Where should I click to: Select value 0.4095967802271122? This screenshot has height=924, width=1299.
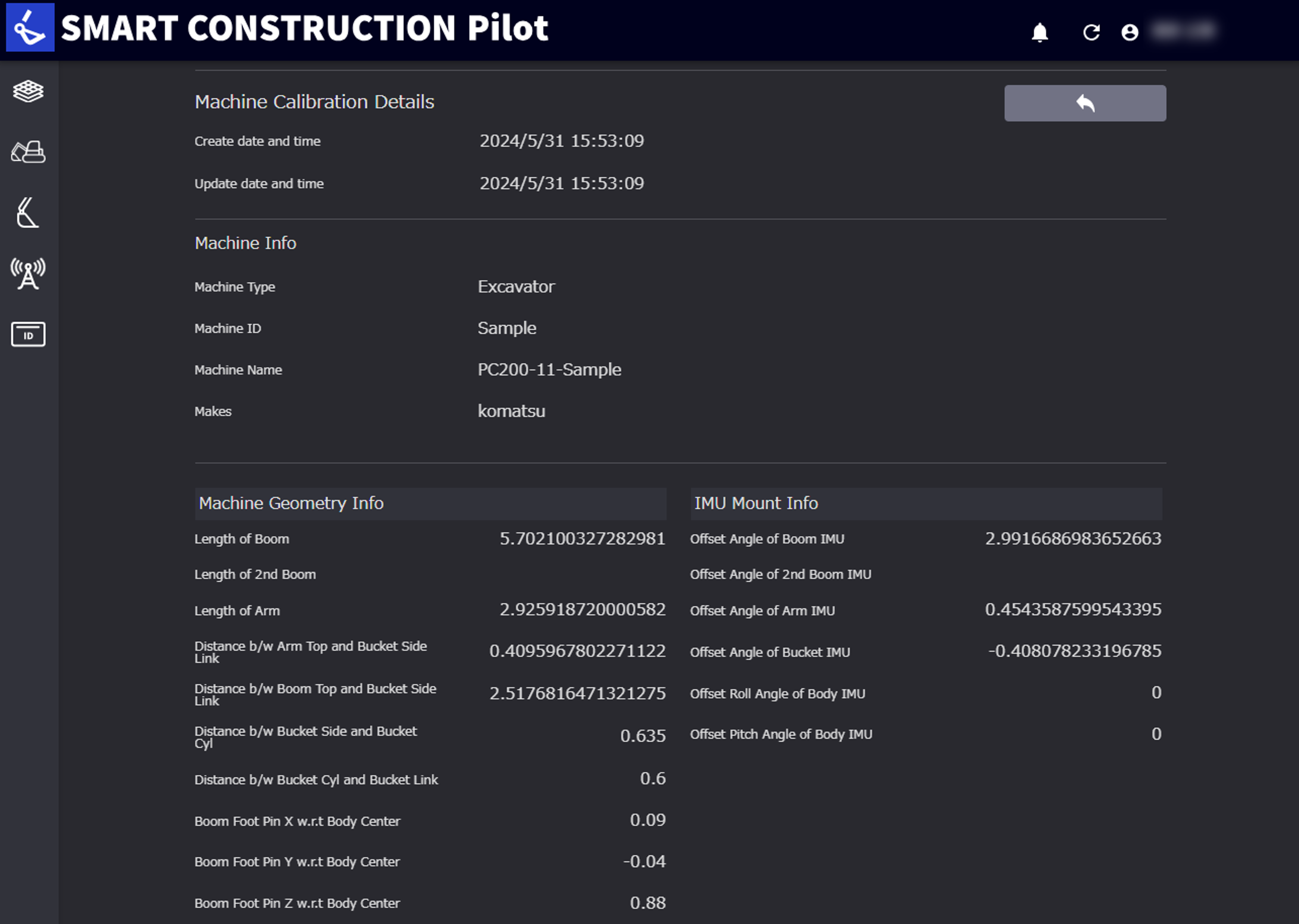(577, 651)
